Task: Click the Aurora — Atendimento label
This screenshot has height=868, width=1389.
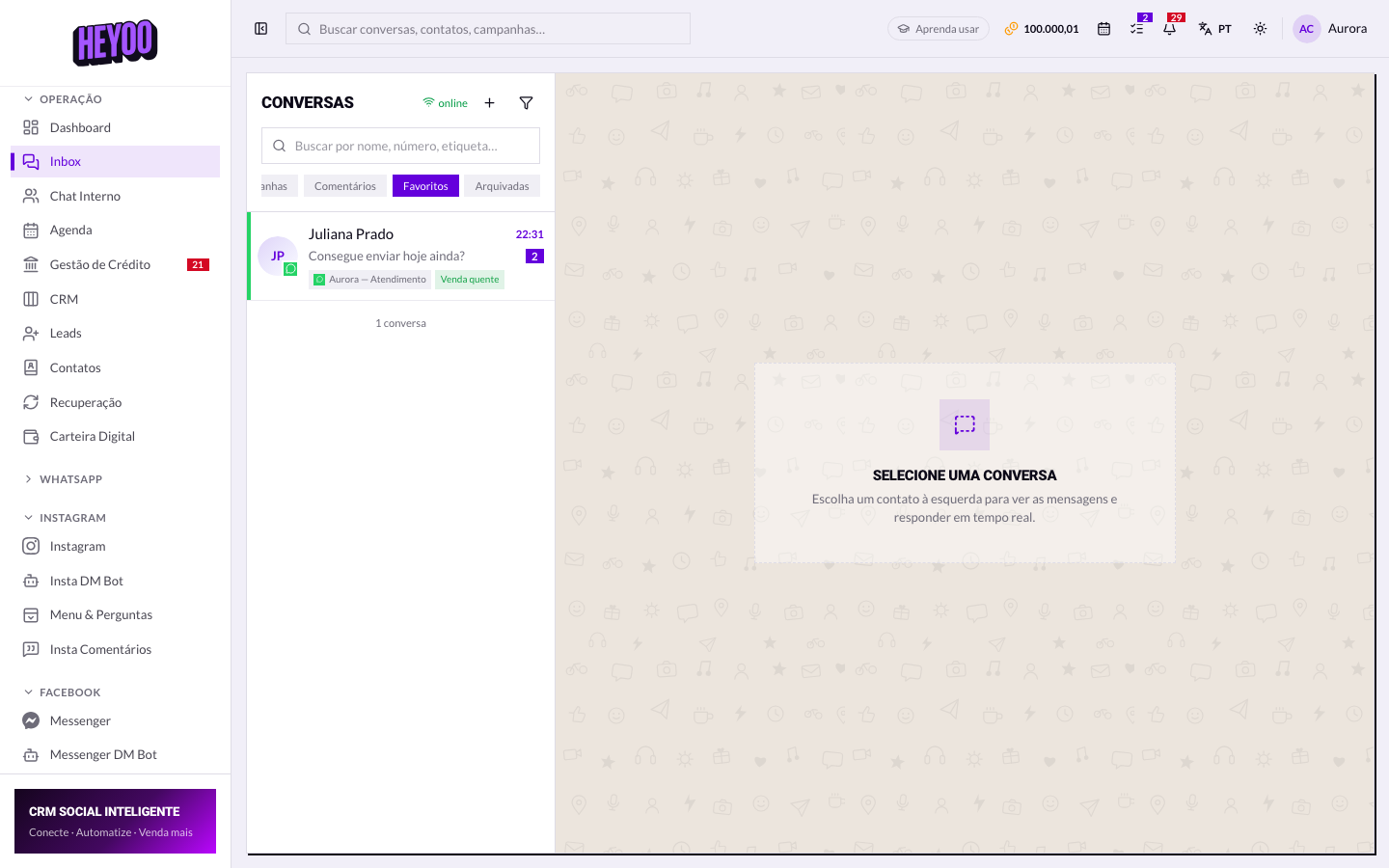Action: [x=370, y=280]
